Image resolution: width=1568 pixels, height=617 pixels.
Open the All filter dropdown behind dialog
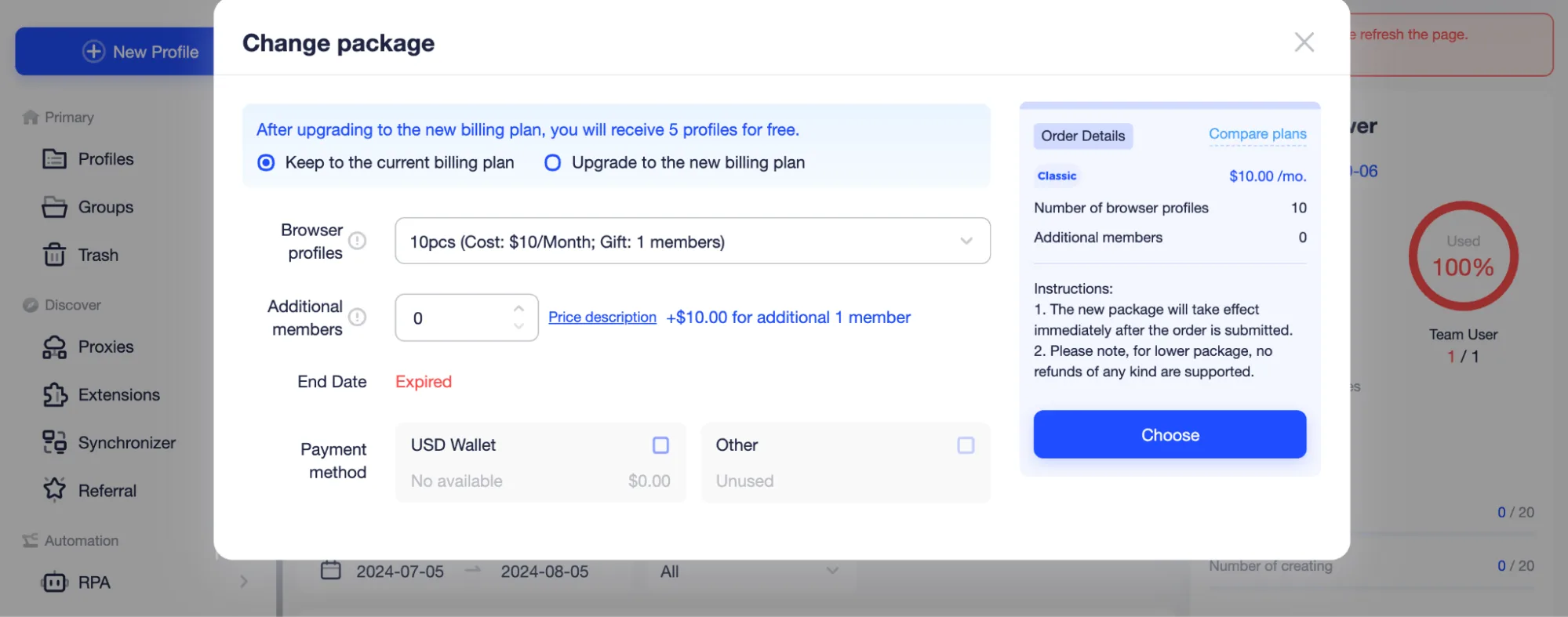(x=749, y=572)
